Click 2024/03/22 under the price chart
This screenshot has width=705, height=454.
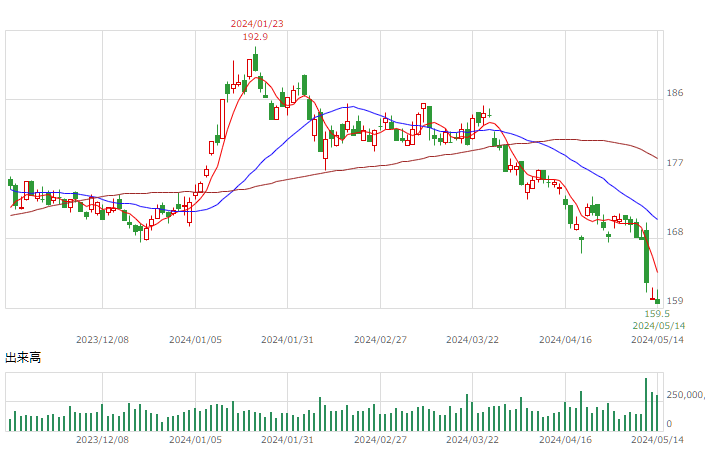(x=472, y=340)
